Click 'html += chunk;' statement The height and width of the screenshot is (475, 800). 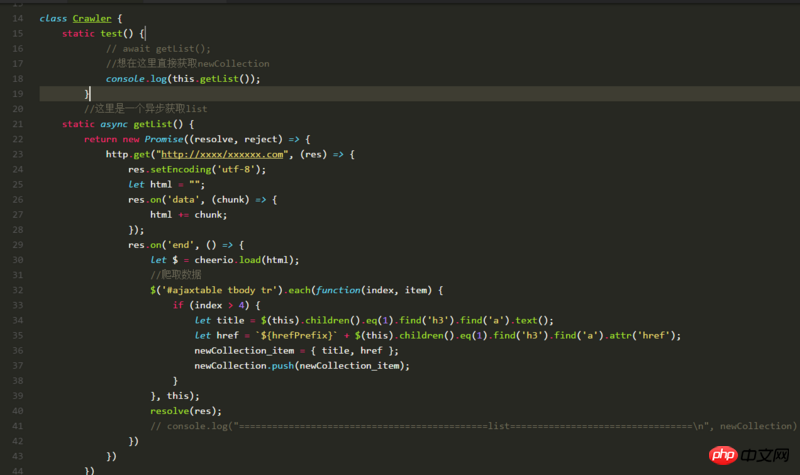click(189, 215)
